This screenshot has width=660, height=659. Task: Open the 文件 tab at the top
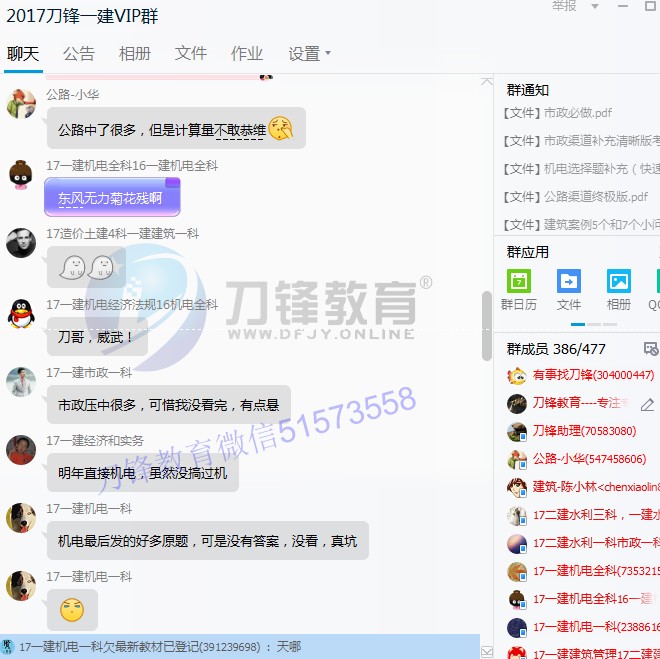(191, 54)
